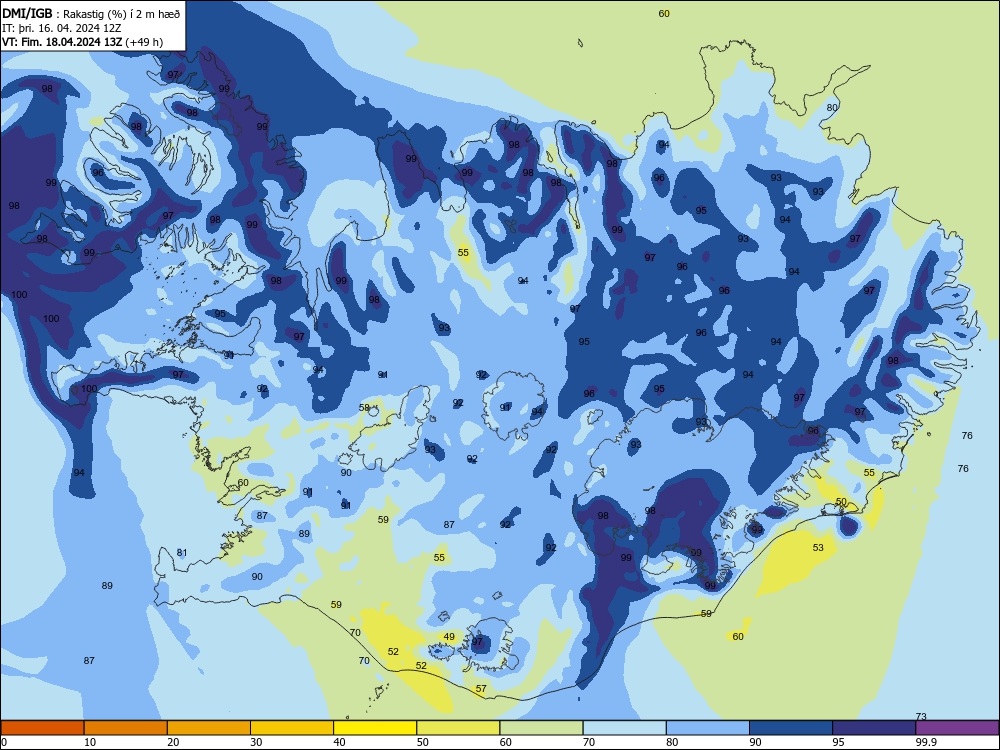Click the humidity value '73' above the legend
The width and height of the screenshot is (1000, 750).
[921, 716]
